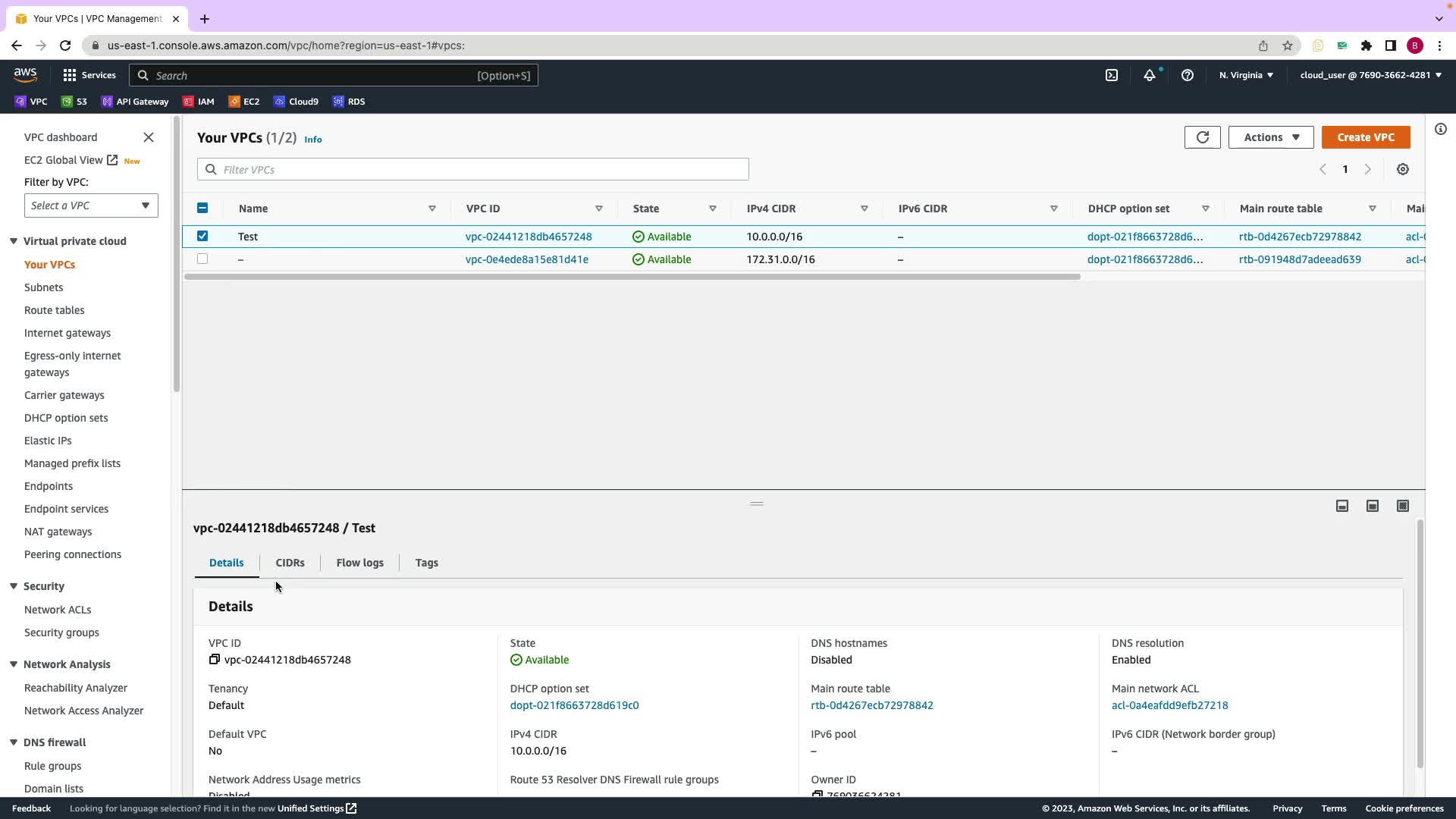Collapse the Virtual private cloud section
The height and width of the screenshot is (819, 1456).
pos(14,241)
